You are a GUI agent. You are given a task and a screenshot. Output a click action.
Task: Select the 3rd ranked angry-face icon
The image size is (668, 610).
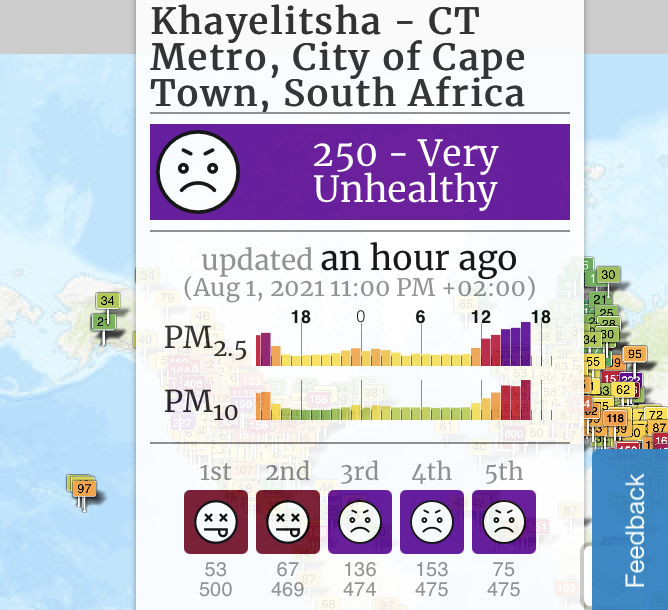(360, 522)
